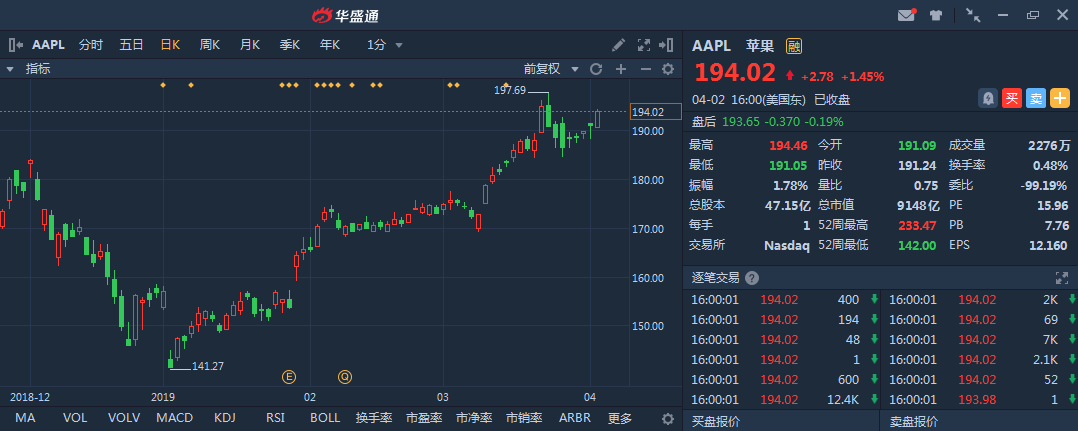Click the 成交量 value 2276万

tap(1049, 145)
